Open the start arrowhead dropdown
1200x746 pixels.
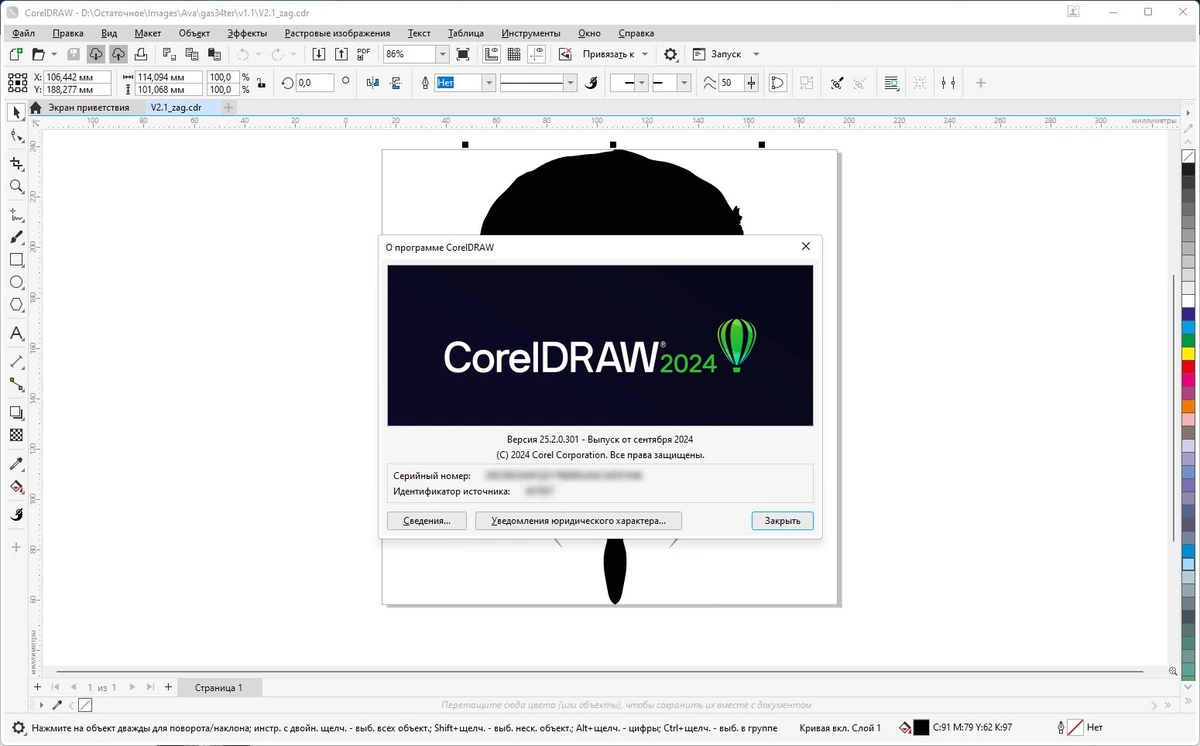[x=642, y=83]
